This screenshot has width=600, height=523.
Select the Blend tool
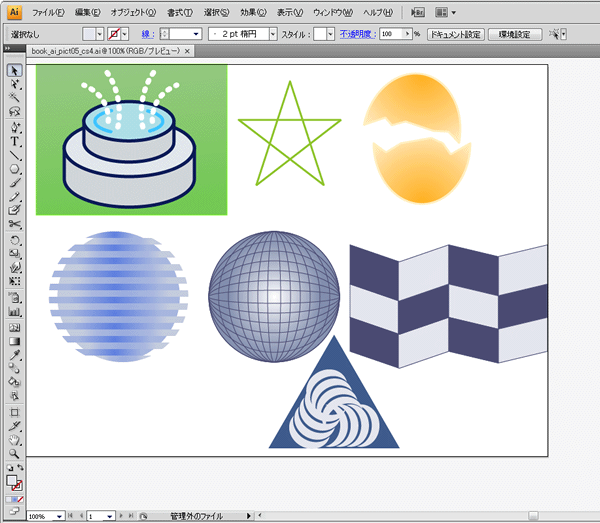pyautogui.click(x=15, y=368)
